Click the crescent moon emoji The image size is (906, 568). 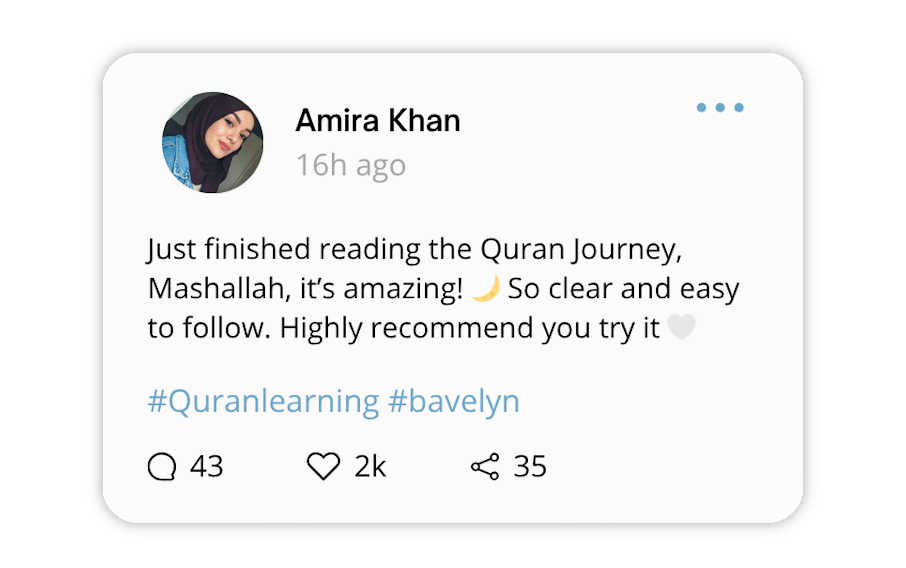pyautogui.click(x=485, y=289)
